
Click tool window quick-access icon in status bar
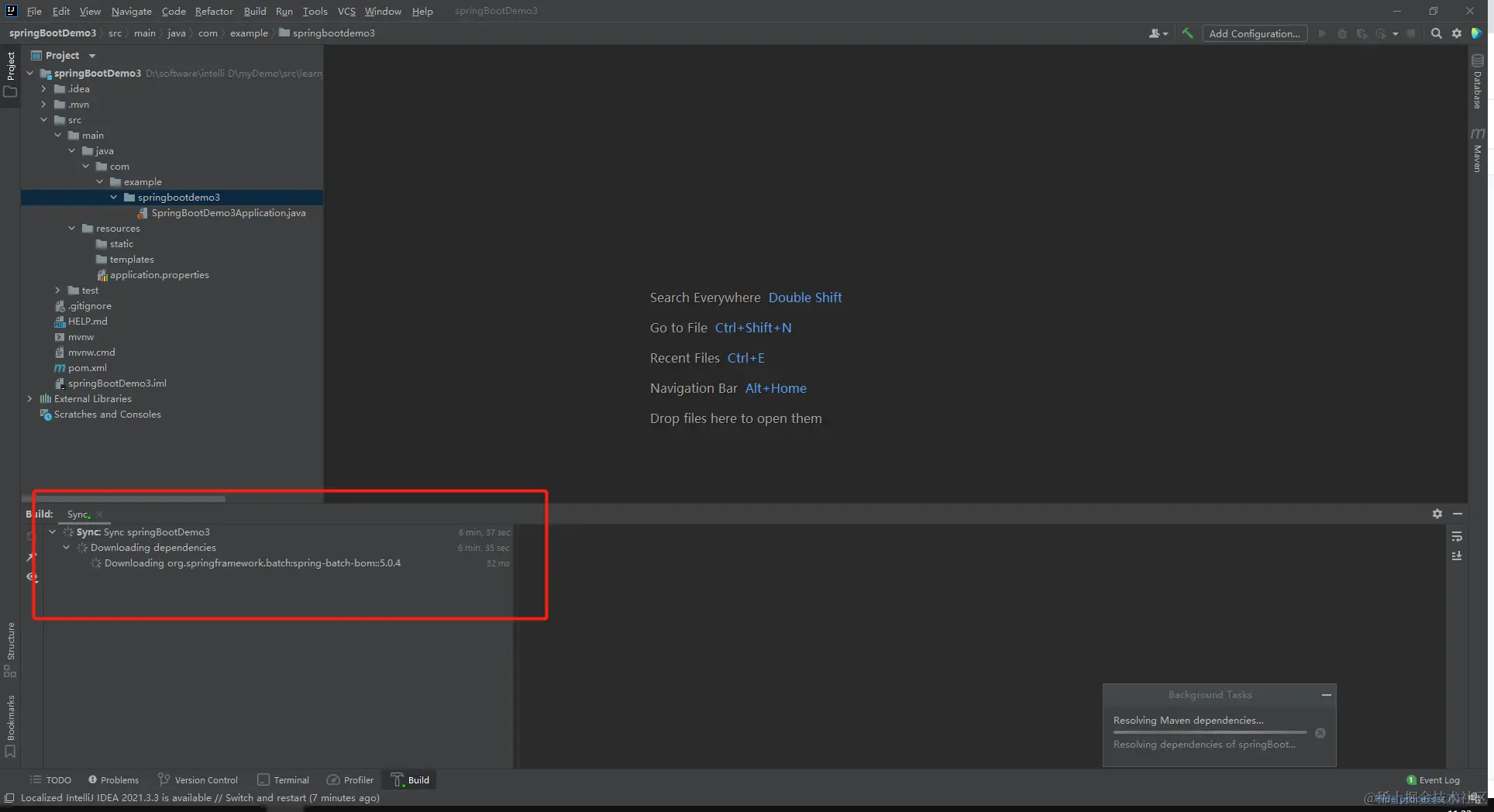pos(9,797)
